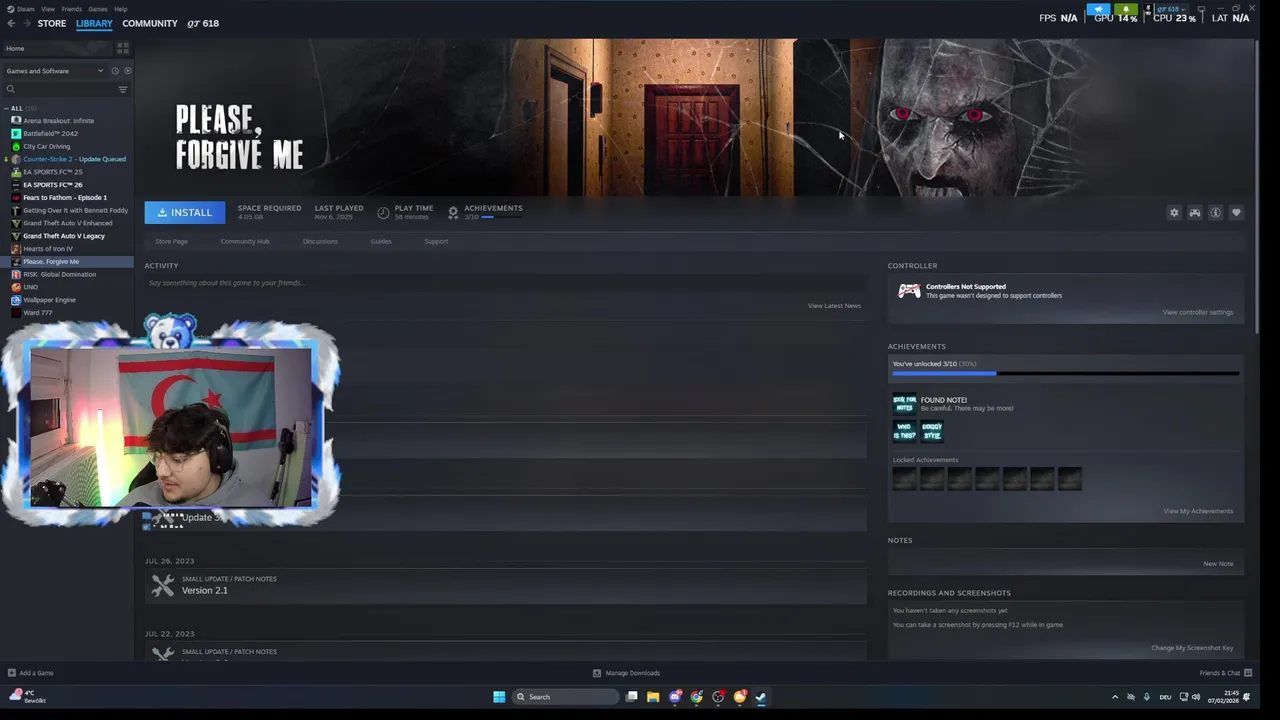Click View Latest News link
Viewport: 1280px width, 720px height.
pyautogui.click(x=834, y=306)
